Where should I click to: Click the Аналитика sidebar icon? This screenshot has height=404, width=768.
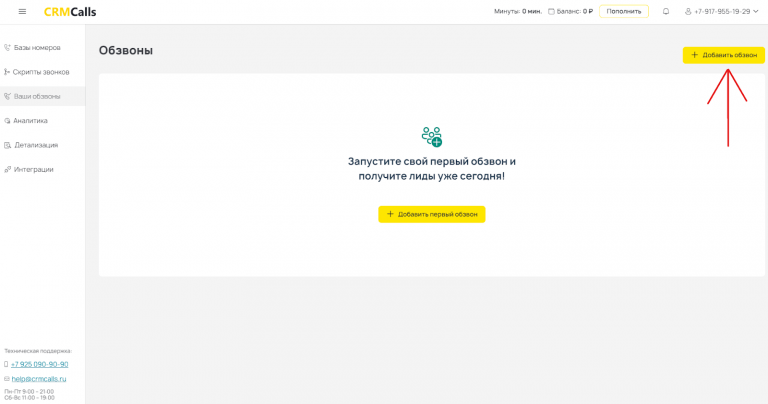coord(7,121)
